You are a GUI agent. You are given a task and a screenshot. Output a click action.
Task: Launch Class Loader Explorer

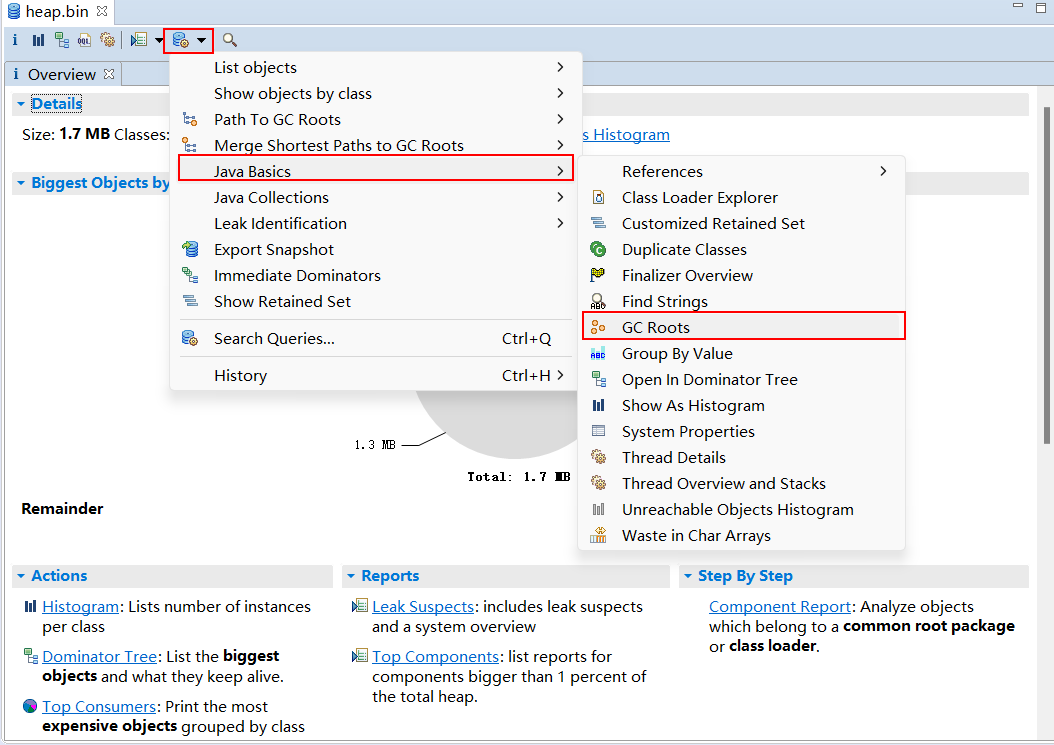point(741,198)
